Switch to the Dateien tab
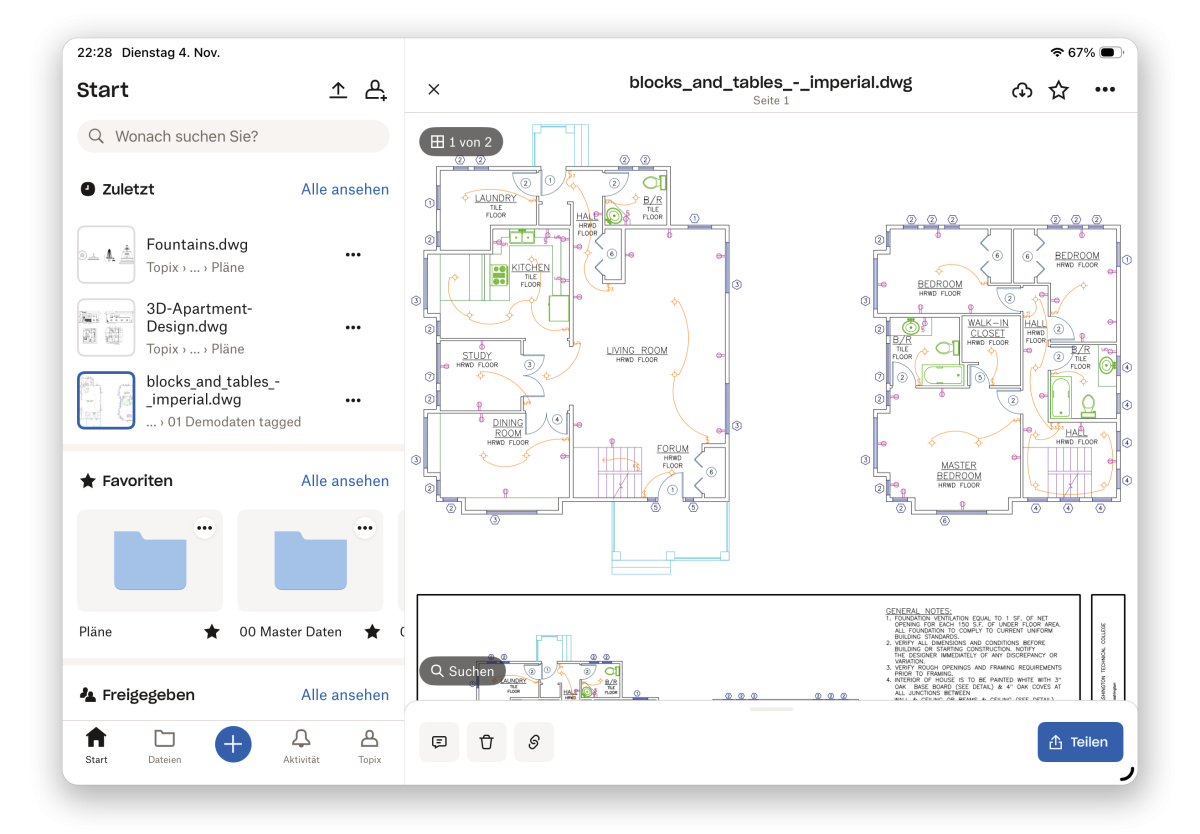This screenshot has height=834, width=1200. [x=164, y=745]
